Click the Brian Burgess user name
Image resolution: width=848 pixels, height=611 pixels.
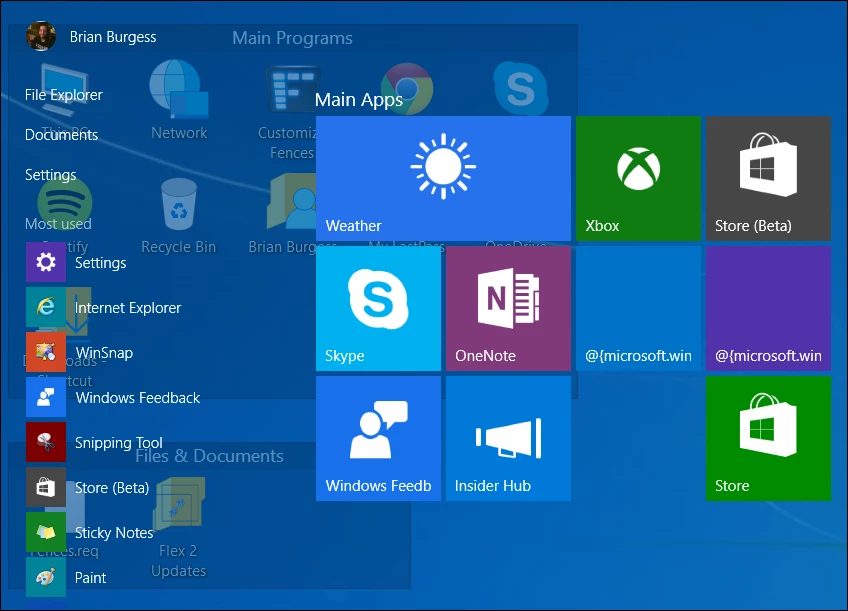[113, 37]
